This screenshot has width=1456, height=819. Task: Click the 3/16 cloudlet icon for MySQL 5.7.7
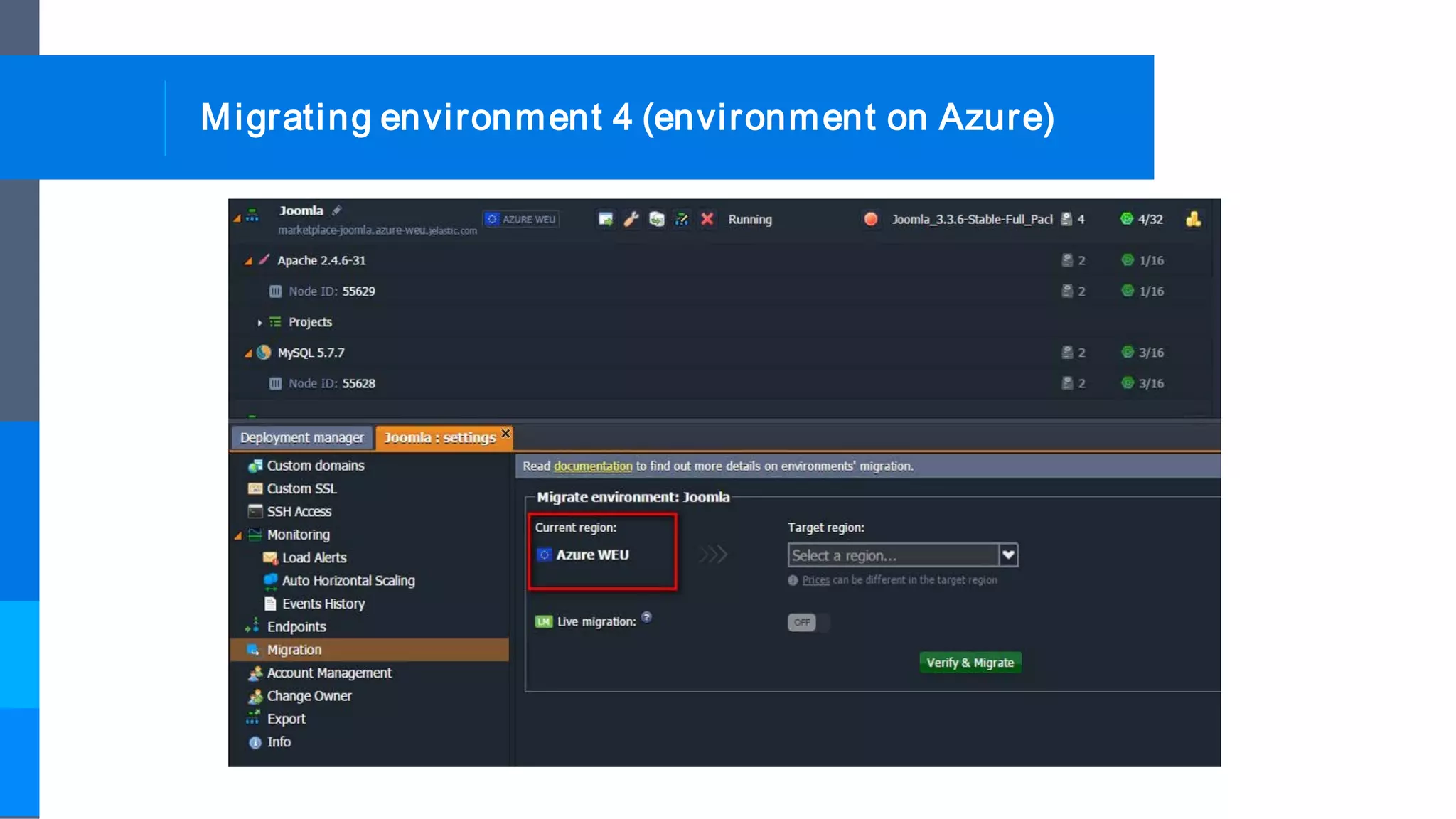[x=1128, y=352]
